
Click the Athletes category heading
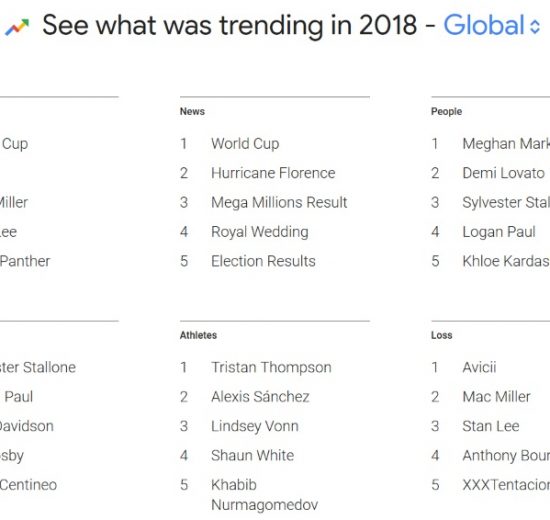(x=198, y=335)
